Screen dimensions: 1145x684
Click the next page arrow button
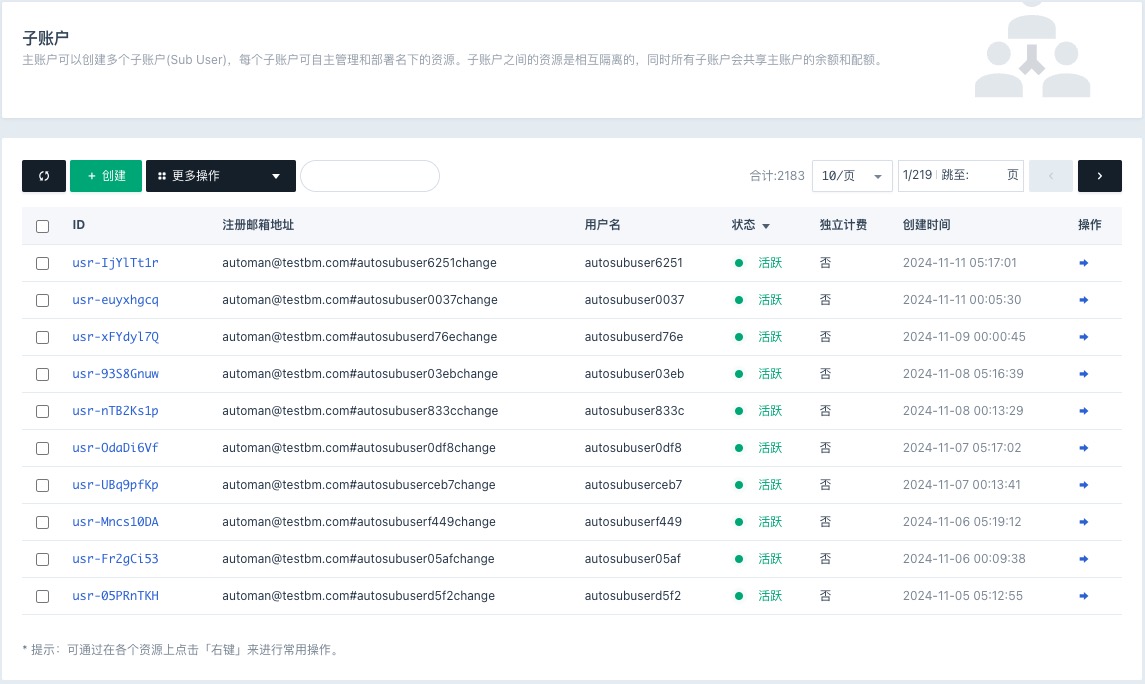tap(1099, 176)
